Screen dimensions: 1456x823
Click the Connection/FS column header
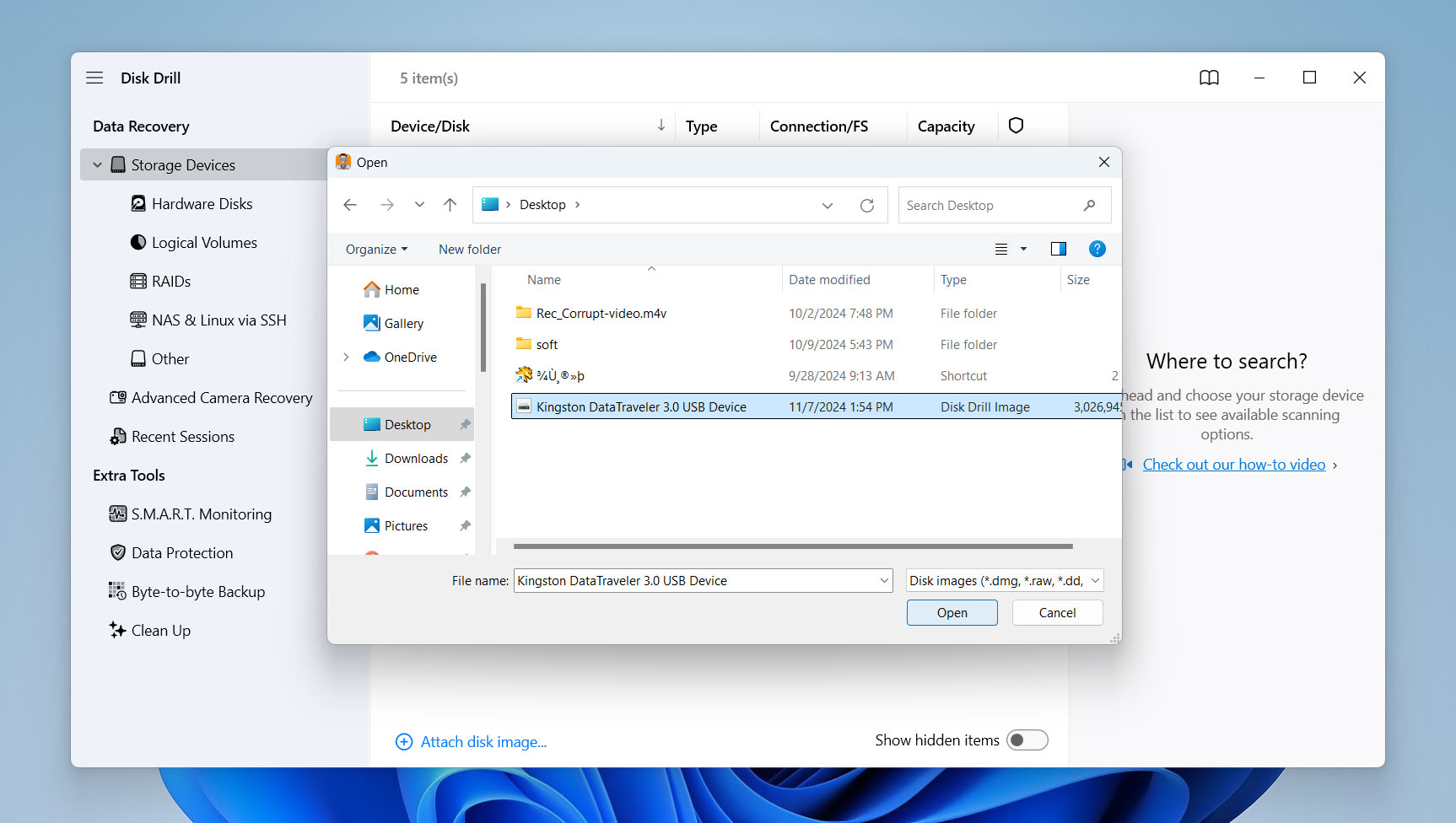(818, 126)
